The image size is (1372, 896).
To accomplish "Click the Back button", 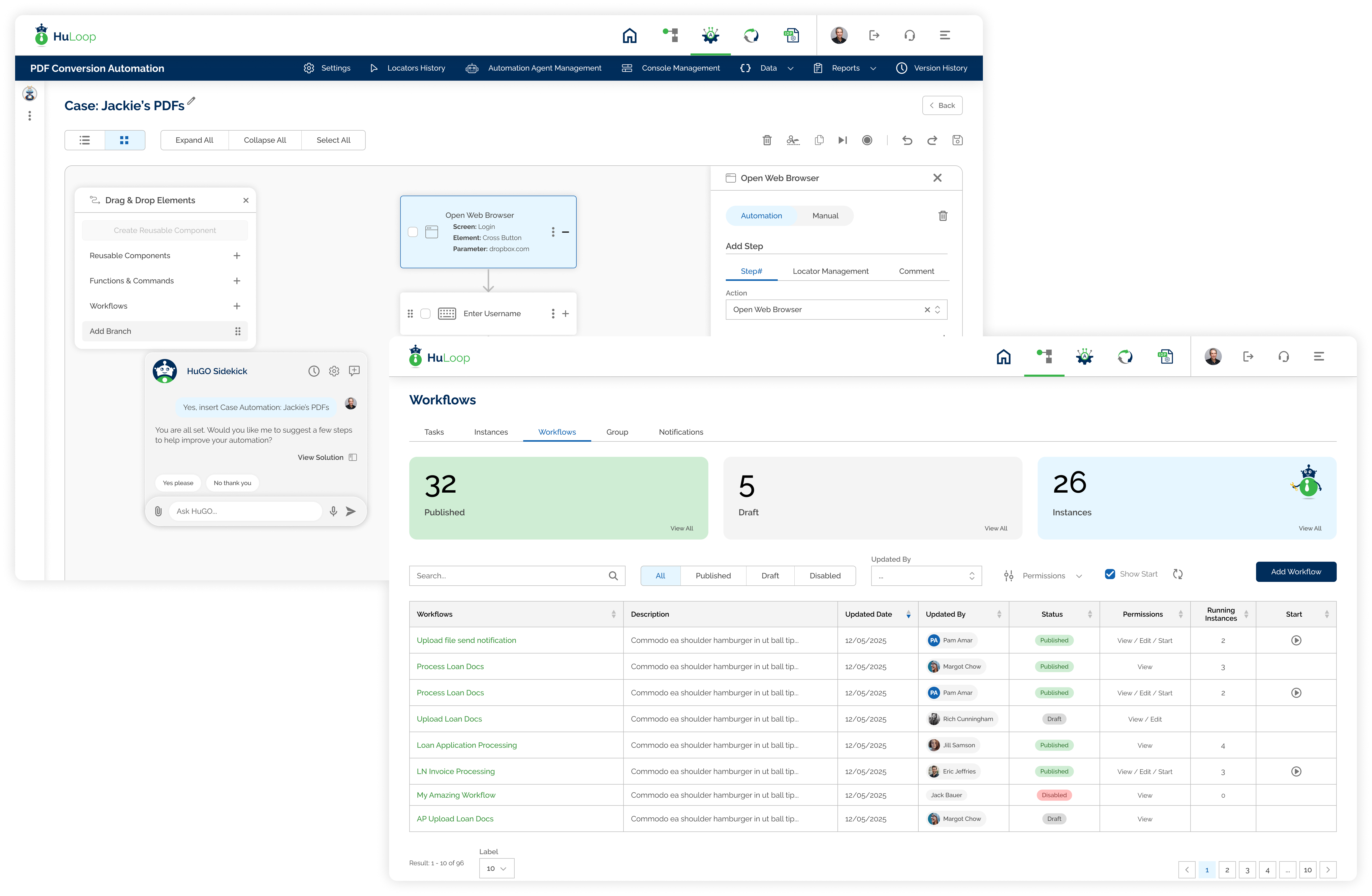I will click(x=942, y=106).
